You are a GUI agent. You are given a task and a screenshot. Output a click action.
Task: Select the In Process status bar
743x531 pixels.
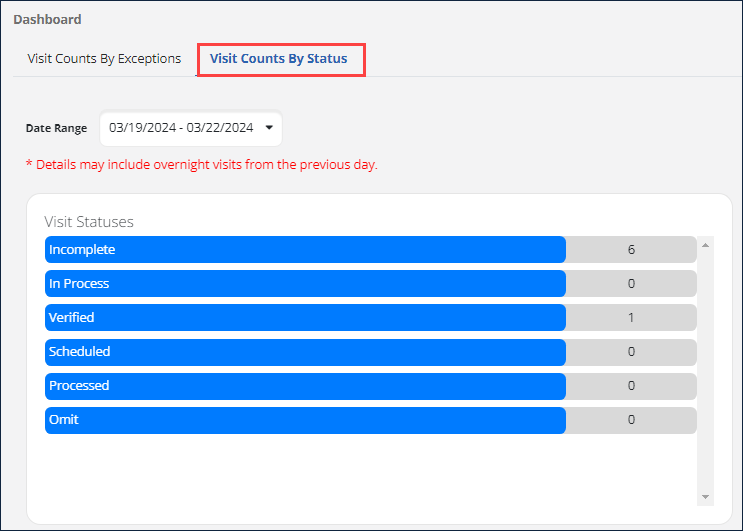click(x=305, y=284)
